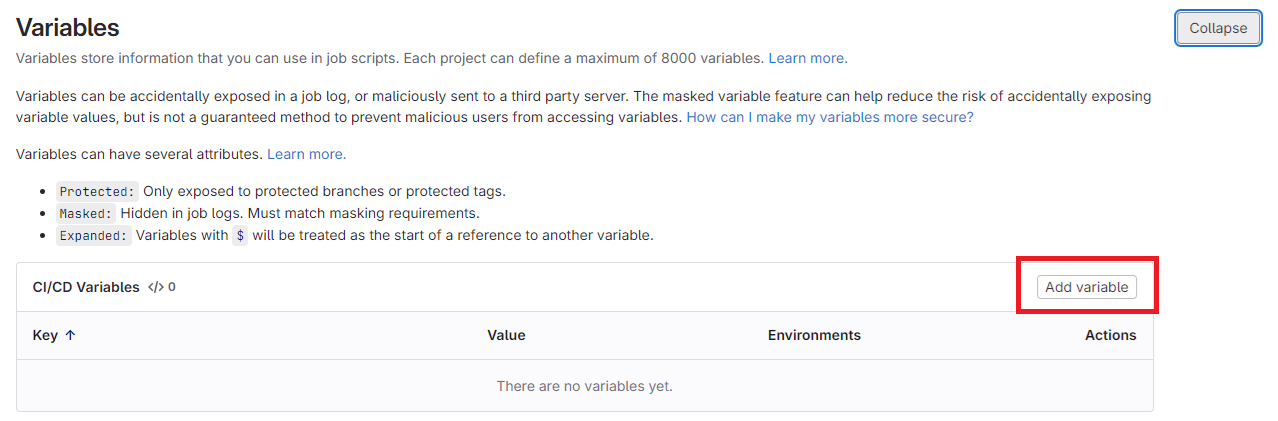
Task: Click the Value column header
Action: (506, 335)
